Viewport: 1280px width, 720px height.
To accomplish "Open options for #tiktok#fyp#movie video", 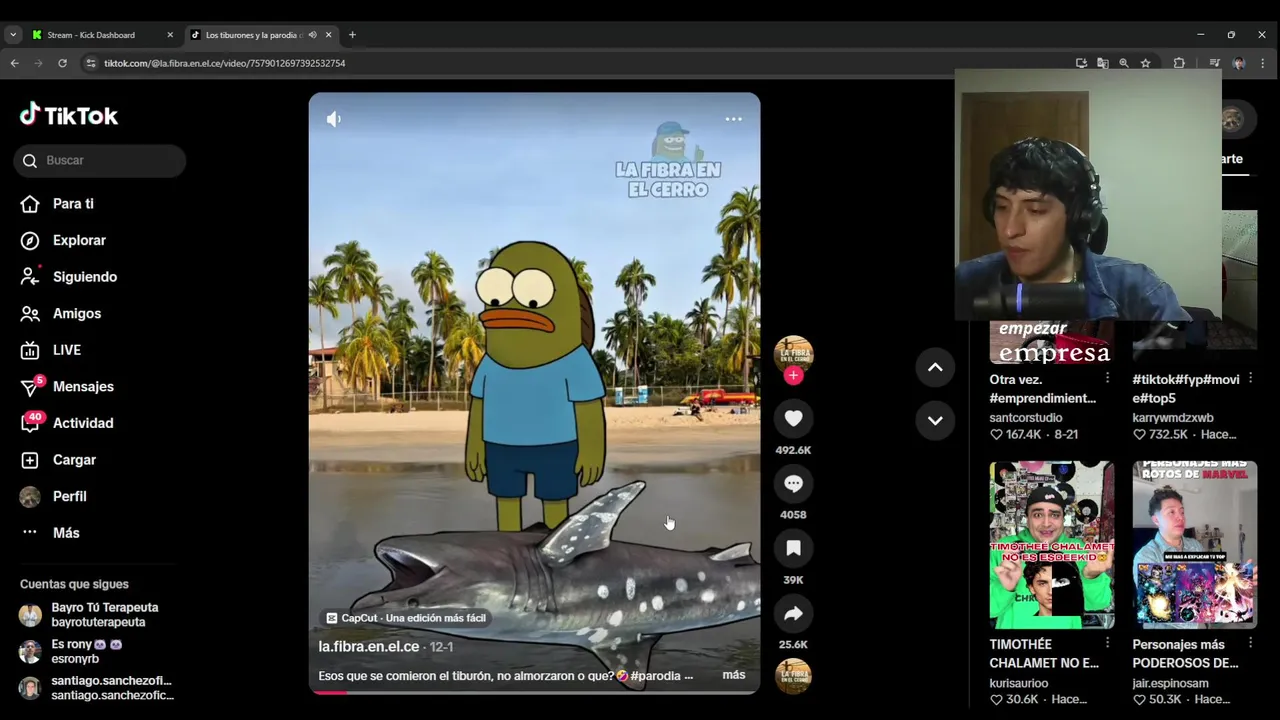I will 1250,378.
